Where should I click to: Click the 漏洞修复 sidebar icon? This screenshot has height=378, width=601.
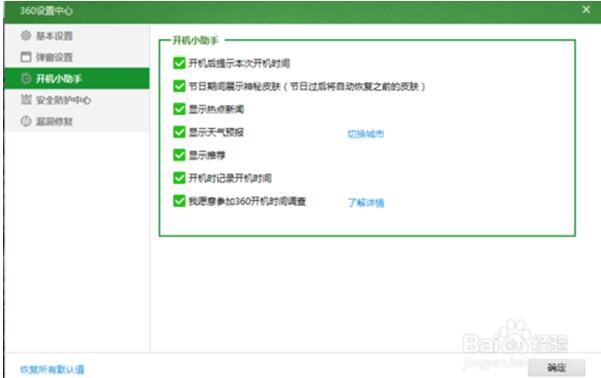point(26,122)
